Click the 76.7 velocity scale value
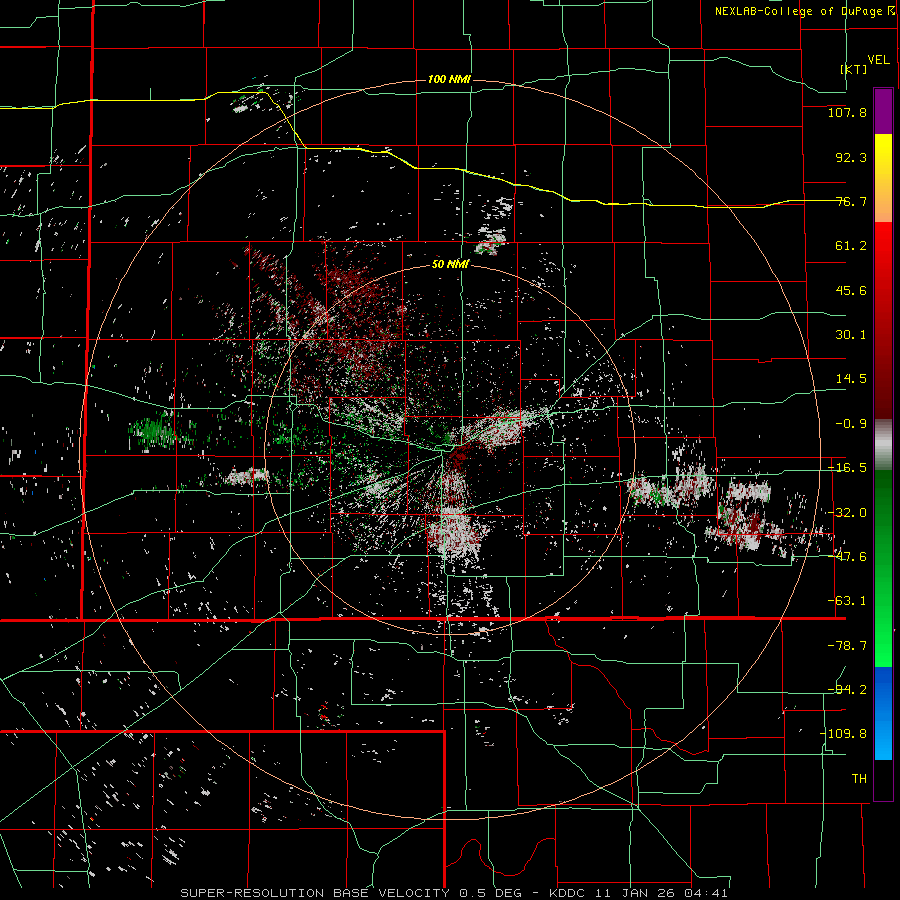The image size is (900, 900). pyautogui.click(x=851, y=201)
